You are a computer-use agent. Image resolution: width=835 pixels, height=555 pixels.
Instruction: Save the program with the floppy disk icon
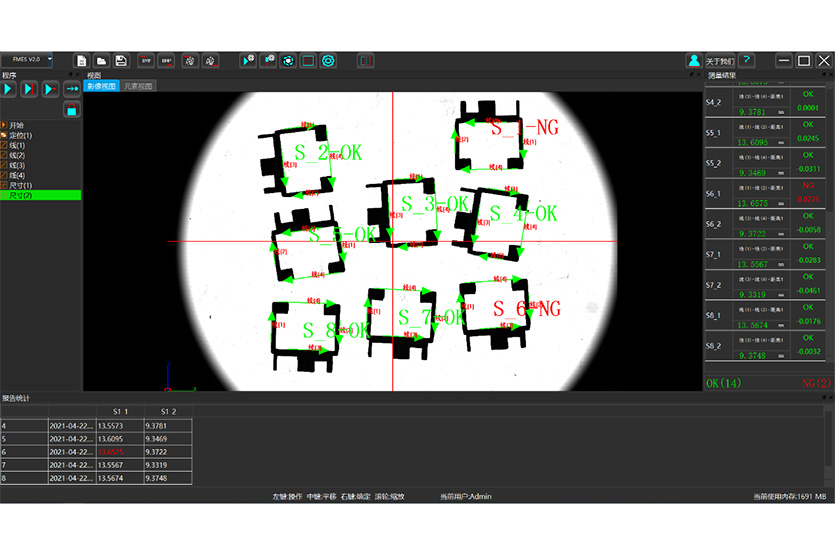(x=120, y=61)
